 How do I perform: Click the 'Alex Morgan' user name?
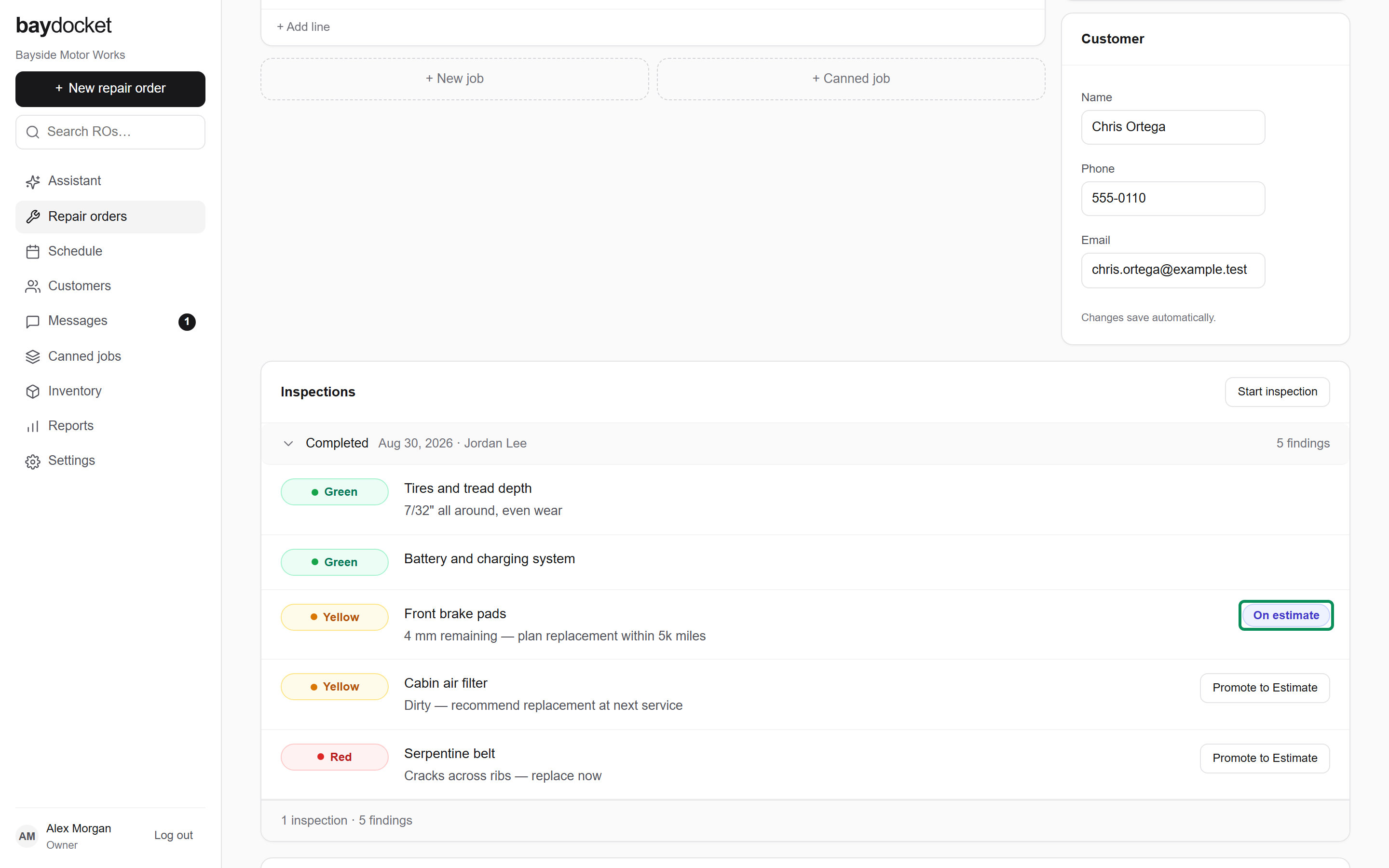[79, 828]
